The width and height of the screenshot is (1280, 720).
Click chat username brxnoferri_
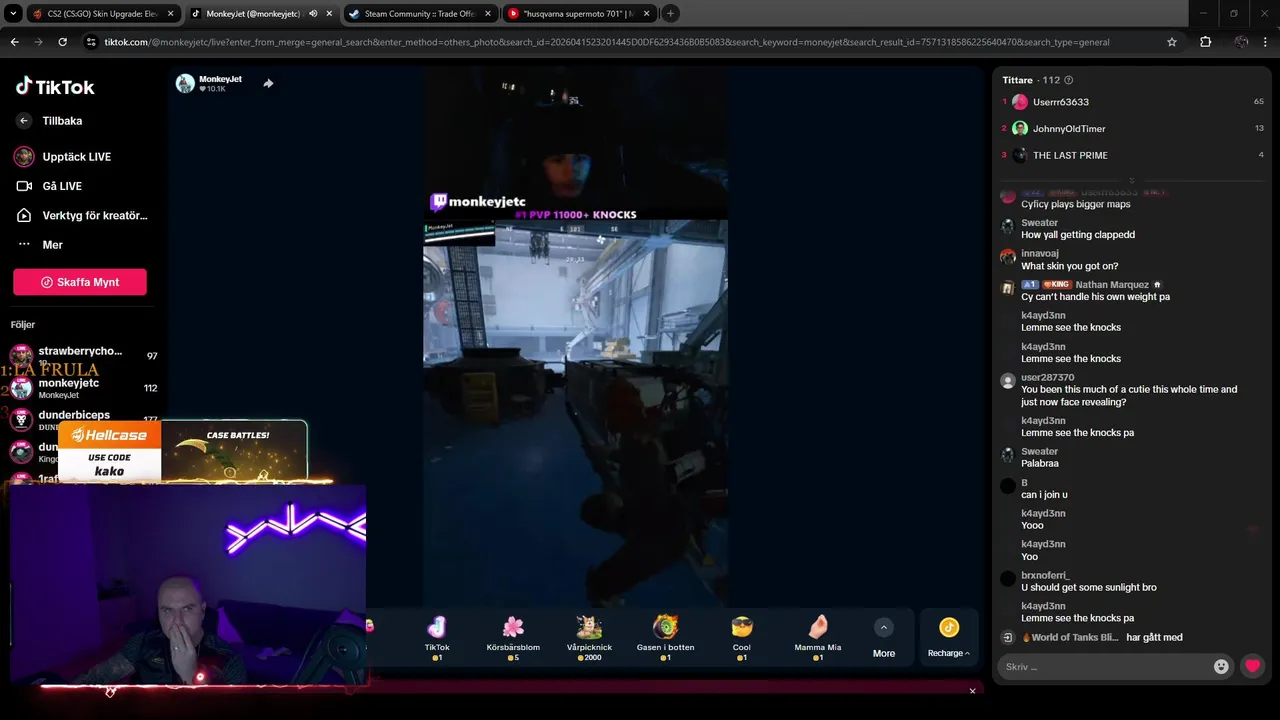coord(1045,576)
